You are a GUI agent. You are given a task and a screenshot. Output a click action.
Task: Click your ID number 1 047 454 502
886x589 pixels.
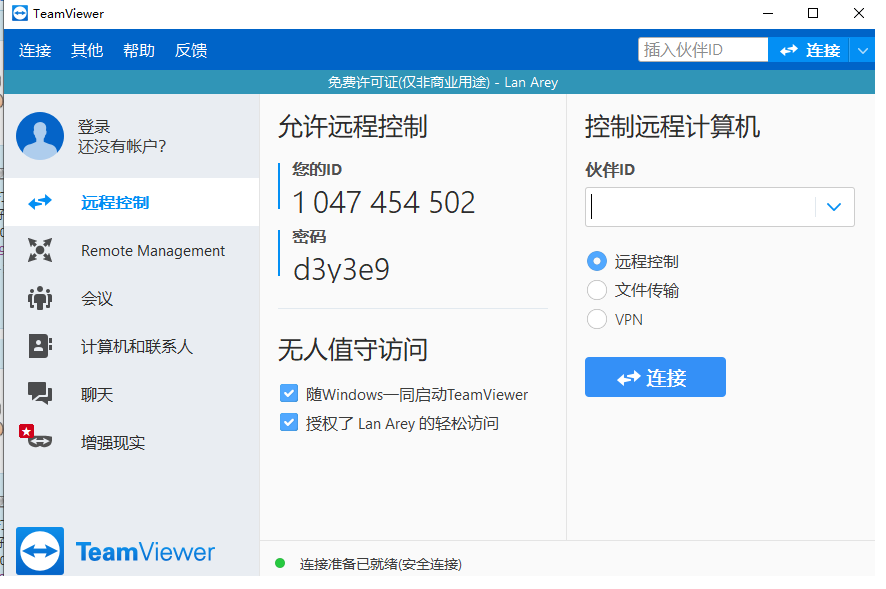click(384, 202)
